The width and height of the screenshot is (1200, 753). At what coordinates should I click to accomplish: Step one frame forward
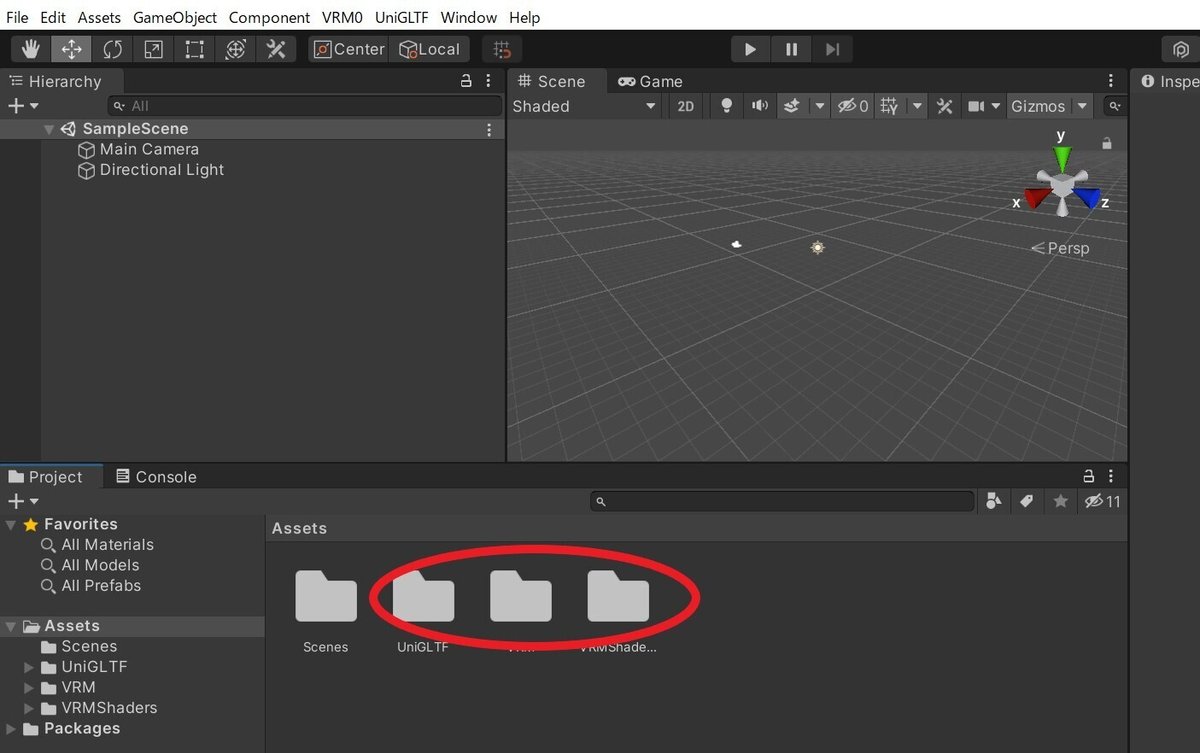click(832, 49)
